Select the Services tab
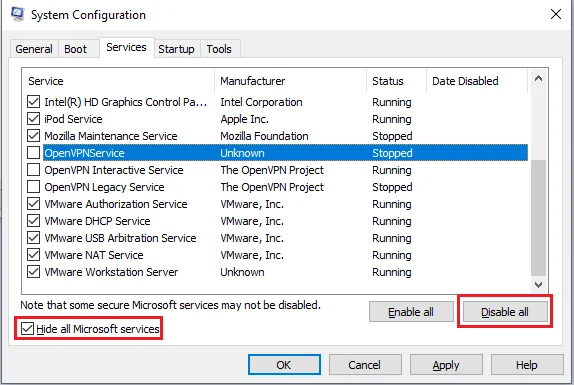574x385 pixels. (x=126, y=48)
